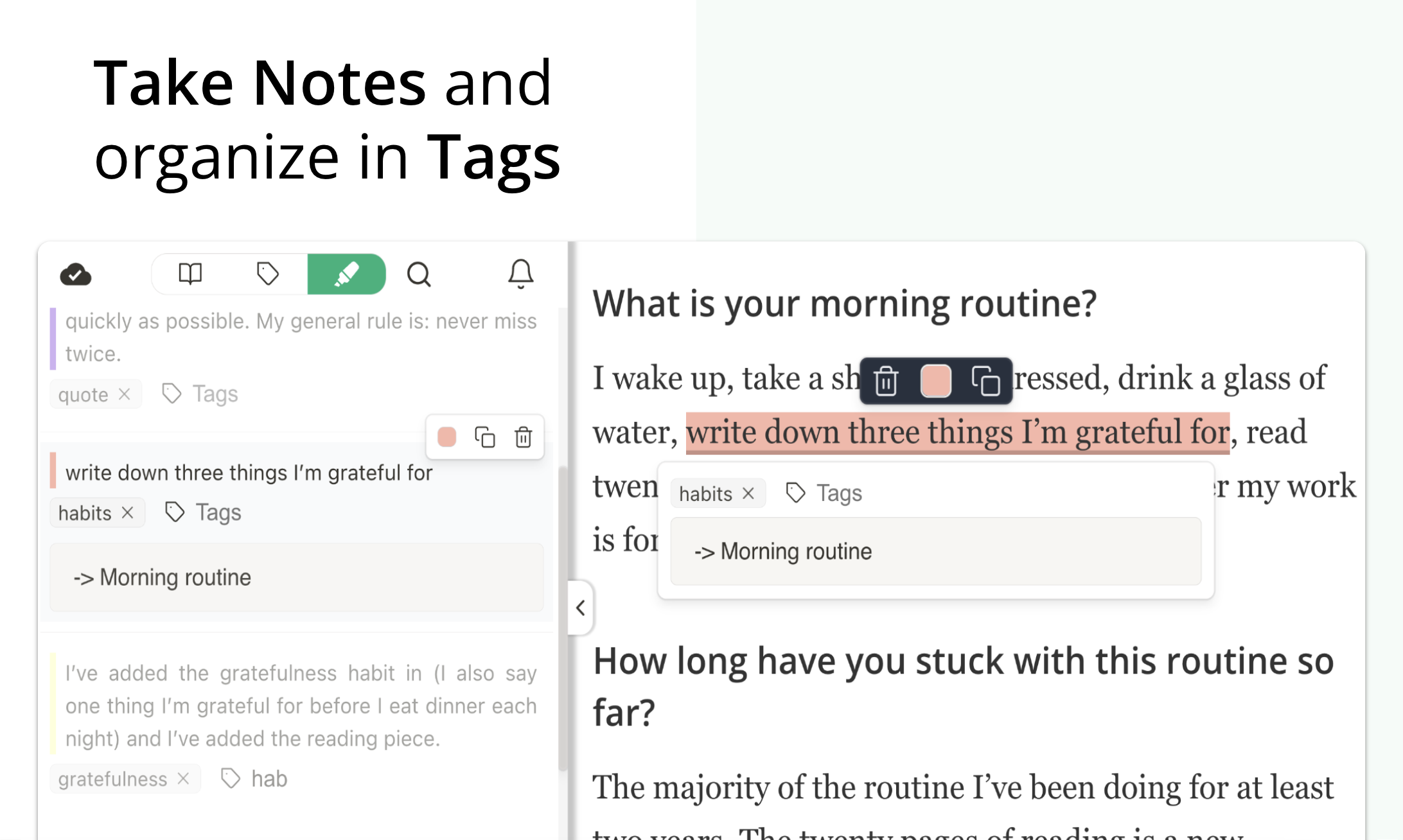Collapse the sidebar with chevron handle
The width and height of the screenshot is (1403, 840).
[x=580, y=608]
